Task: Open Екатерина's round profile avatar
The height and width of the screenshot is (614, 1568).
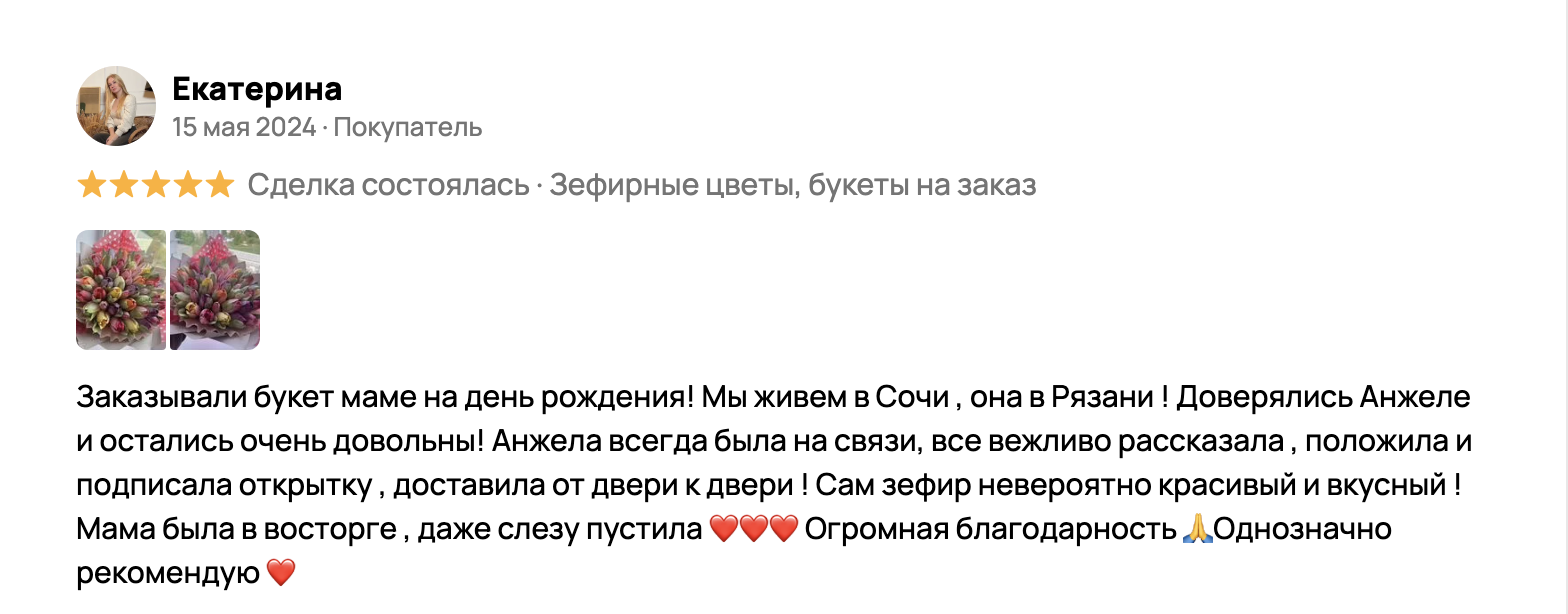Action: tap(116, 106)
